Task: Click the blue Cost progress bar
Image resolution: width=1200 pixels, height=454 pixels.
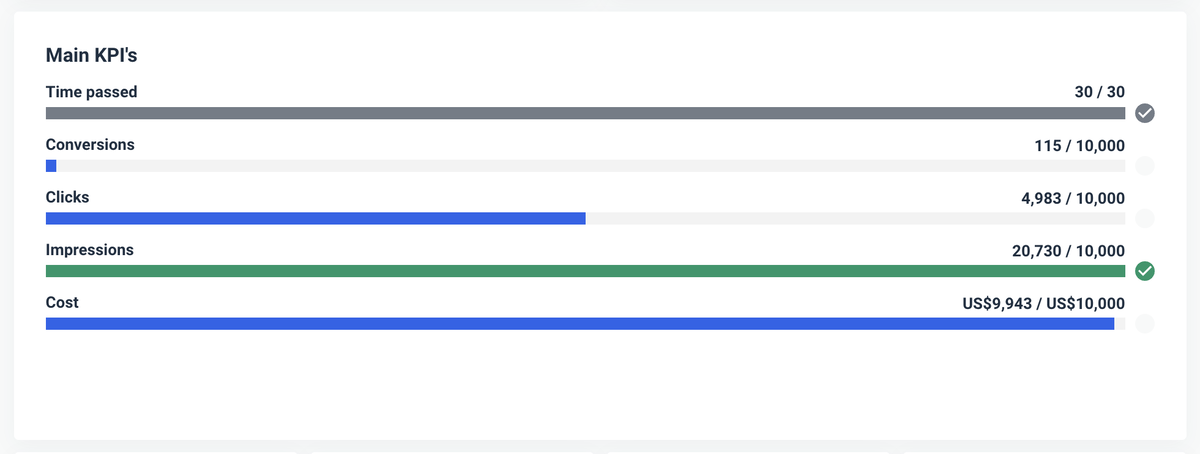Action: [x=580, y=323]
